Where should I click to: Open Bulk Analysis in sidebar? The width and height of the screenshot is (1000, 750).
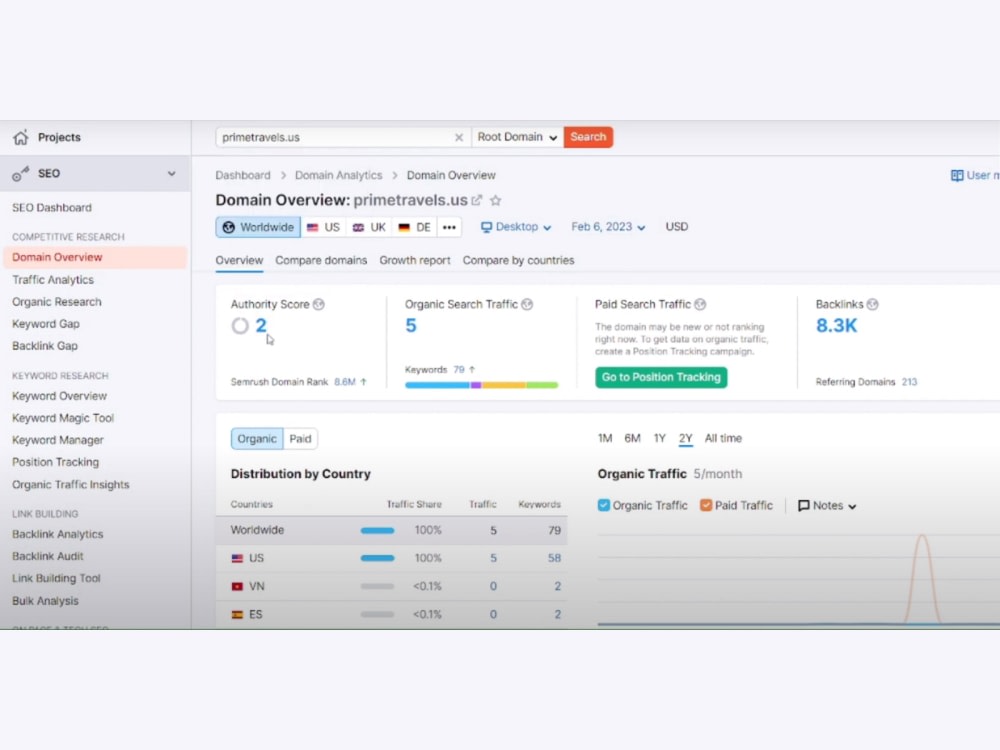click(x=45, y=601)
